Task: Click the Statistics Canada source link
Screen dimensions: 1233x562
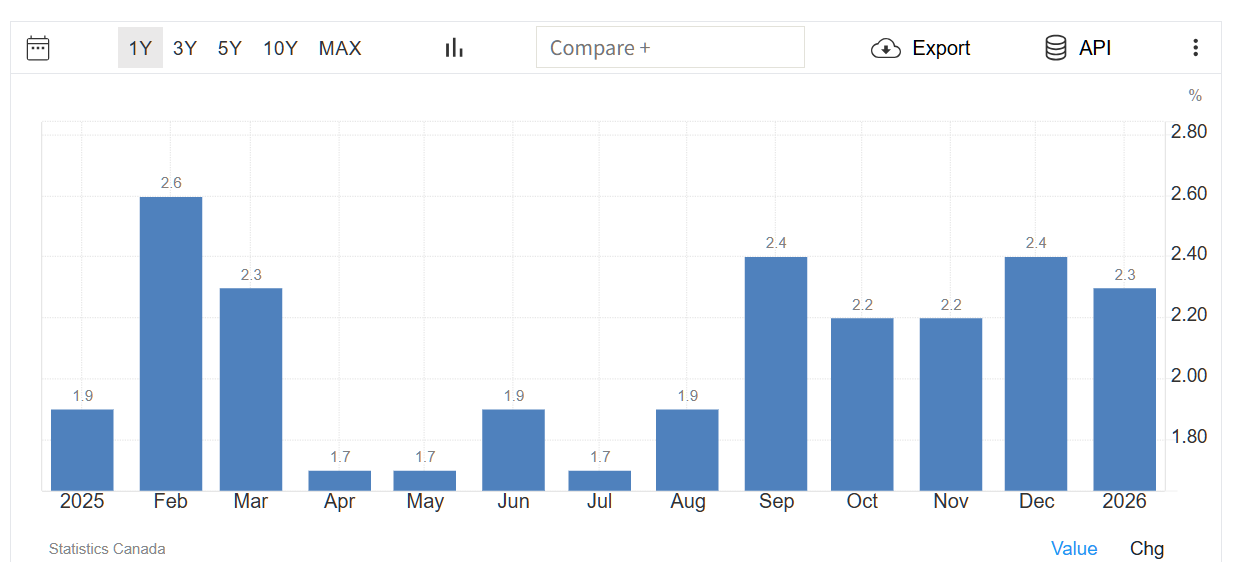Action: (x=107, y=549)
